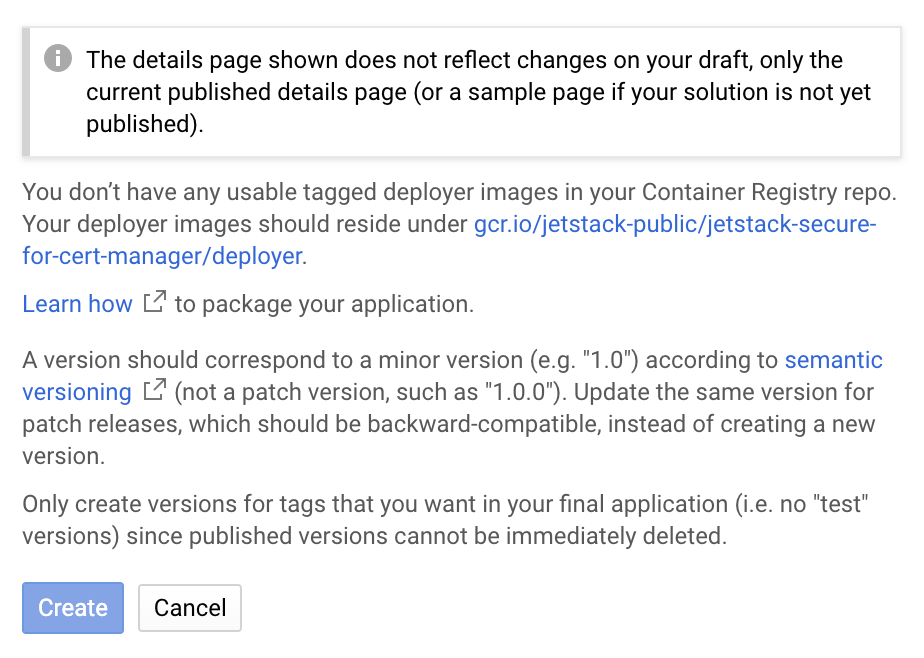Click text "Only create versions for tags"
924x658 pixels.
coord(174,504)
